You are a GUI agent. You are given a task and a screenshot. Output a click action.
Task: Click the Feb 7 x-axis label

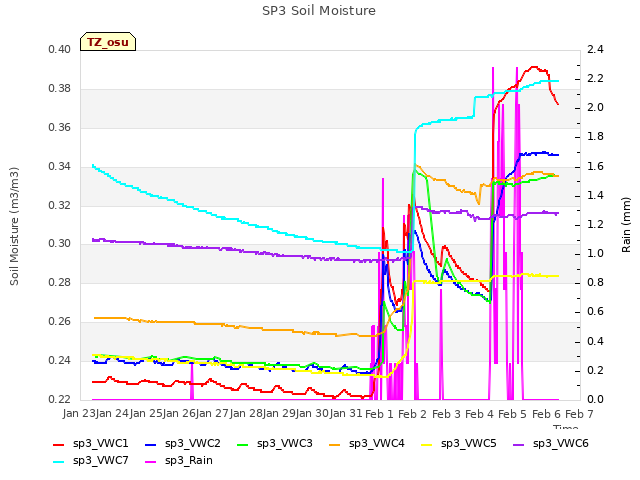click(x=580, y=414)
